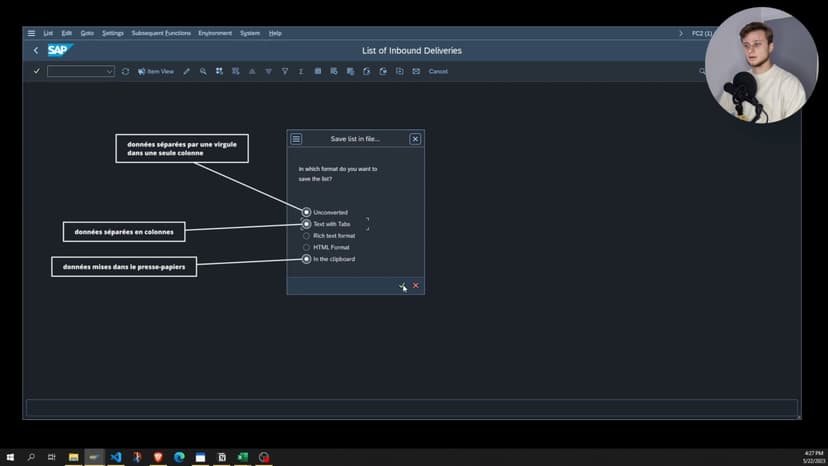The height and width of the screenshot is (466, 828).
Task: Go back using the left chevron arrow
Action: [36, 50]
